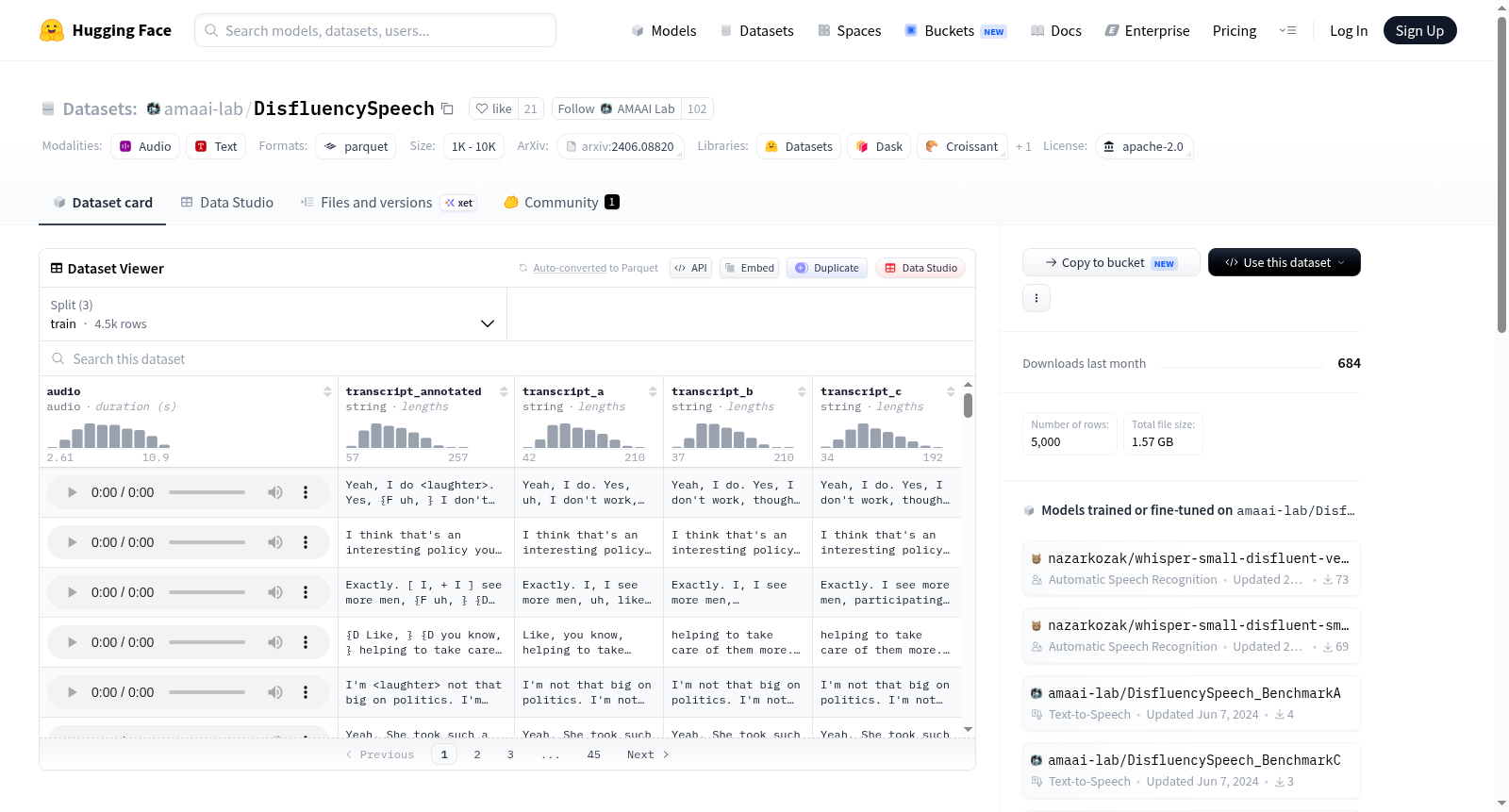Jump to page 45

593,754
